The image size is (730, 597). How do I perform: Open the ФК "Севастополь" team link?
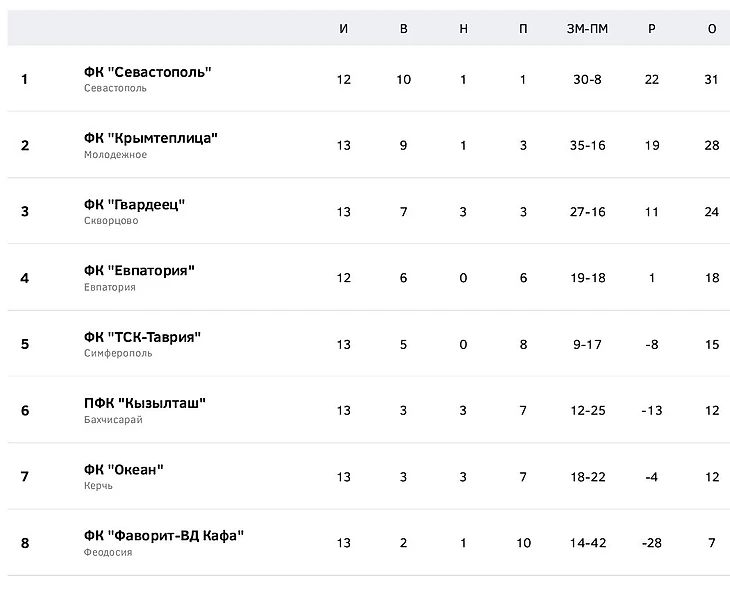[148, 72]
